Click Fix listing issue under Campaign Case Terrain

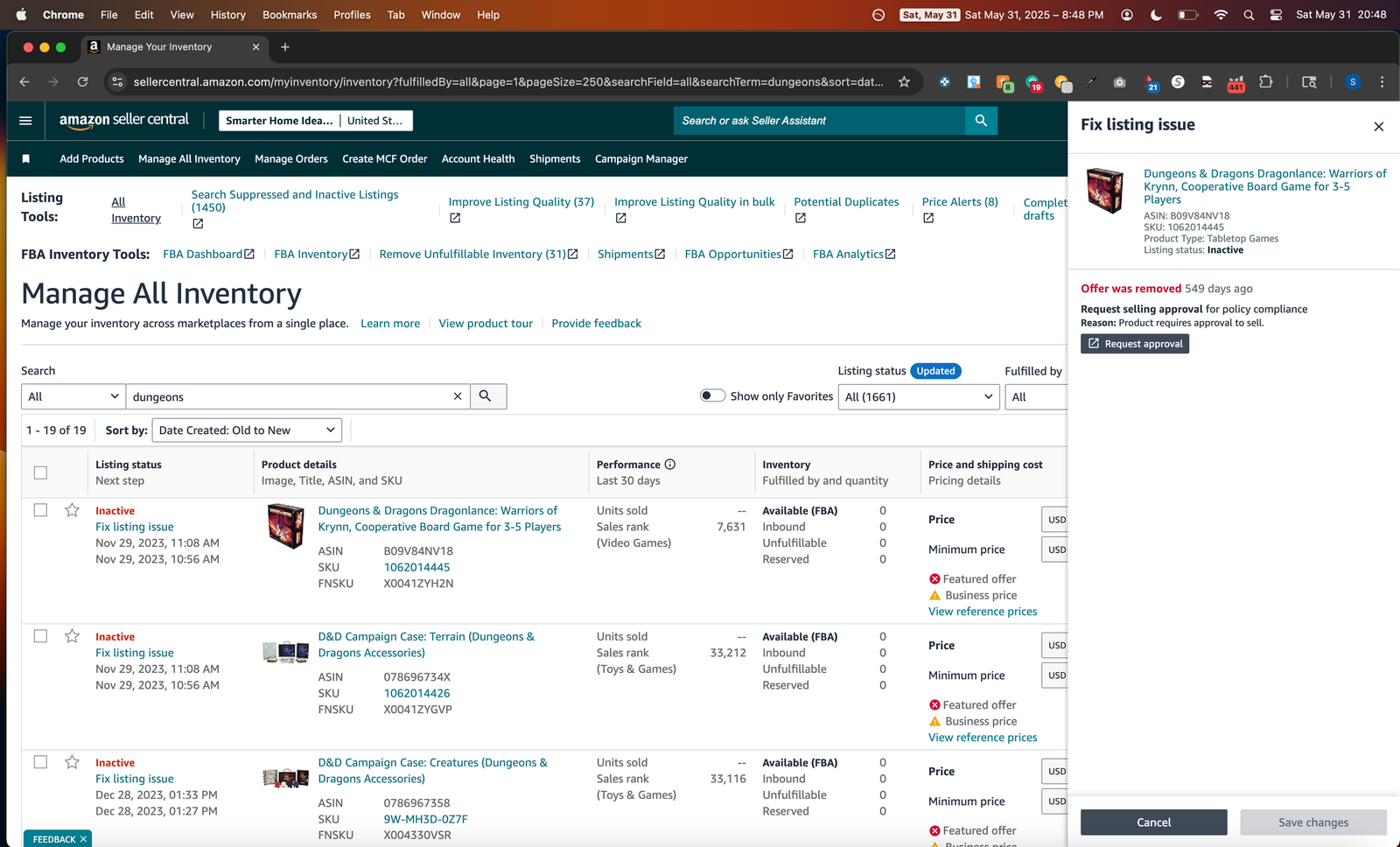(x=135, y=653)
